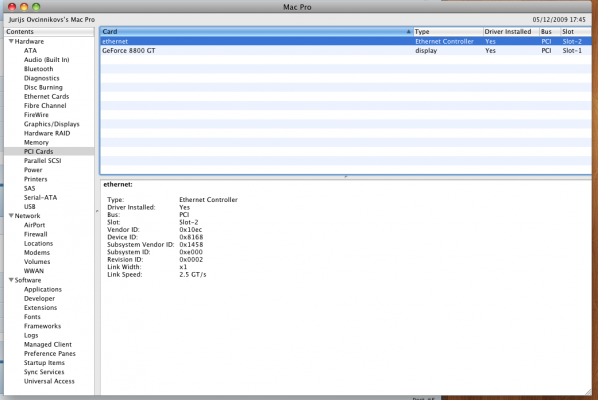Screen dimensions: 598x400
Task: Click the Software section label
Action: coord(27,280)
